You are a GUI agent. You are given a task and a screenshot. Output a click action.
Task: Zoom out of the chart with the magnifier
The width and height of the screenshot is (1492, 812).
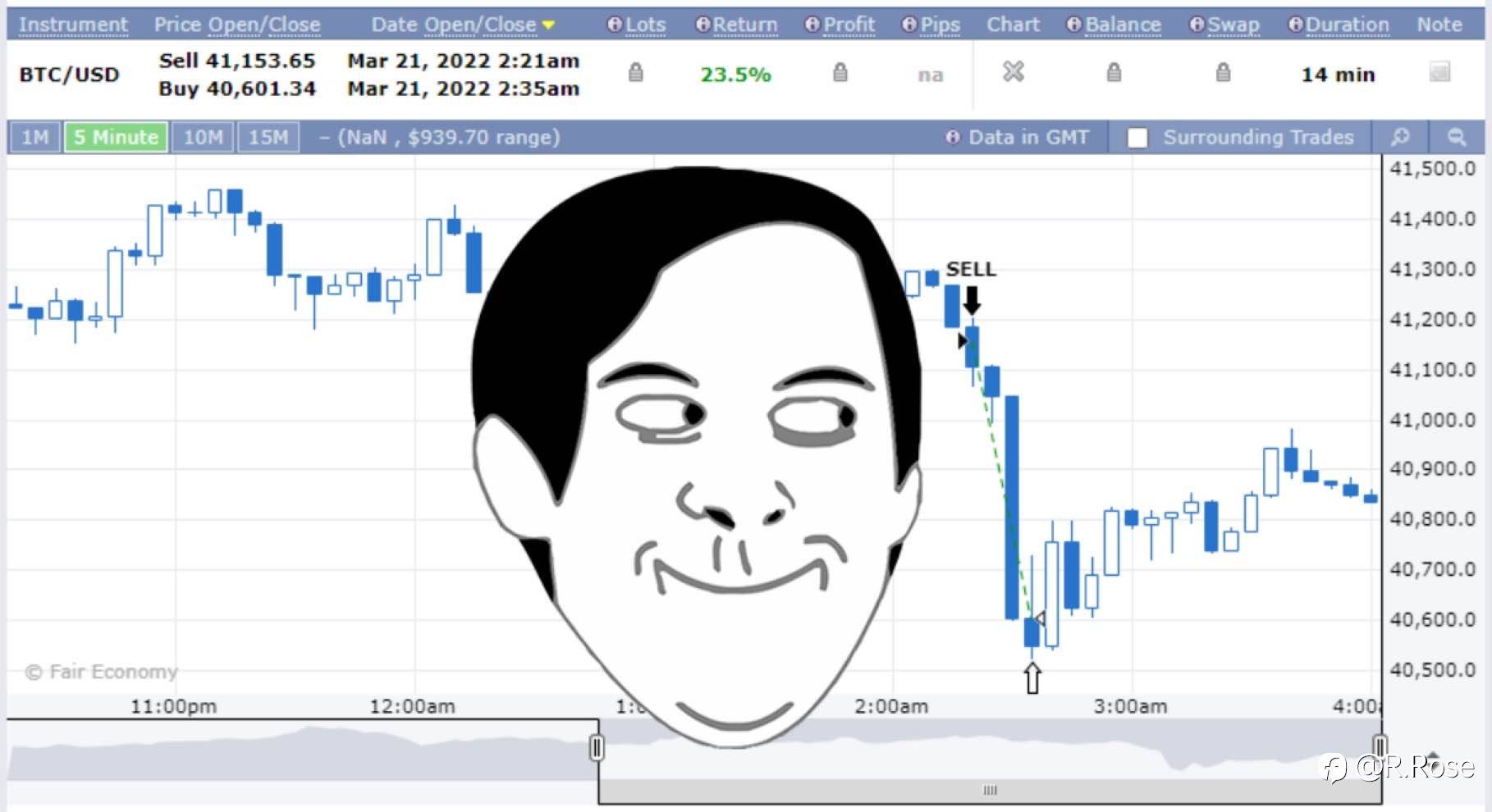(x=1457, y=137)
